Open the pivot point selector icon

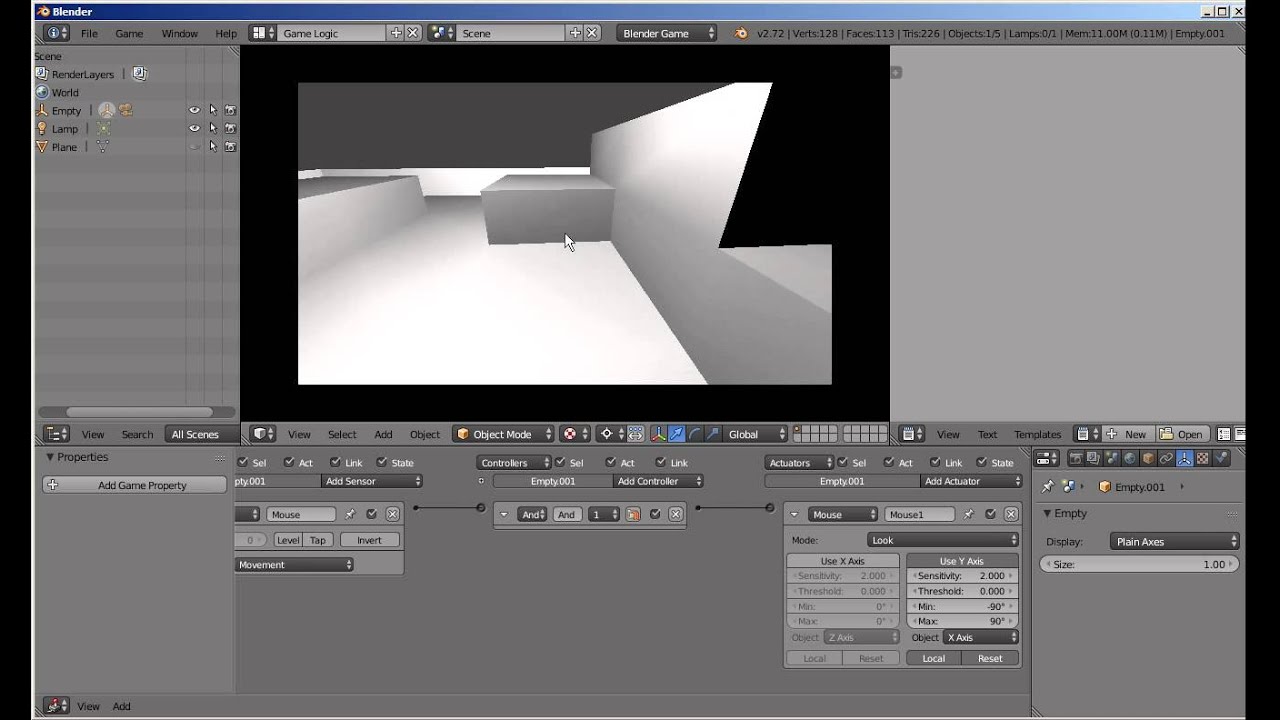point(610,434)
